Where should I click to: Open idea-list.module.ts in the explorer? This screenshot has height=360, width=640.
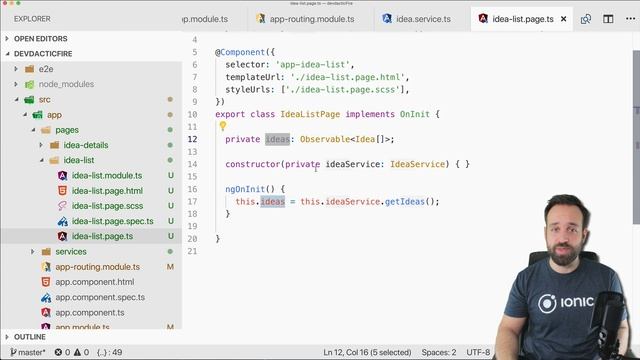107,176
